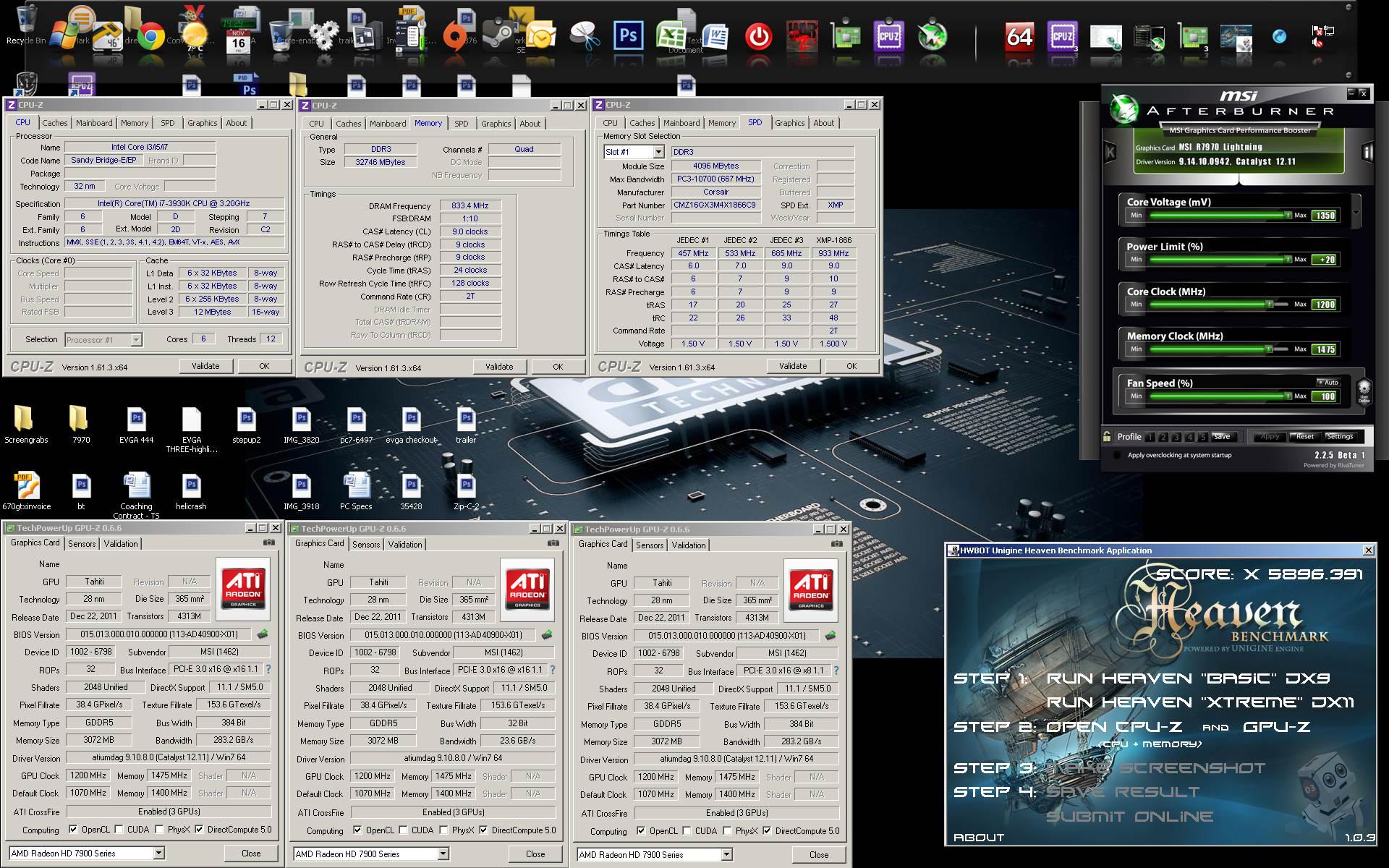1389x868 pixels.
Task: Open the 670gtxinvoice PDF icon
Action: 27,491
